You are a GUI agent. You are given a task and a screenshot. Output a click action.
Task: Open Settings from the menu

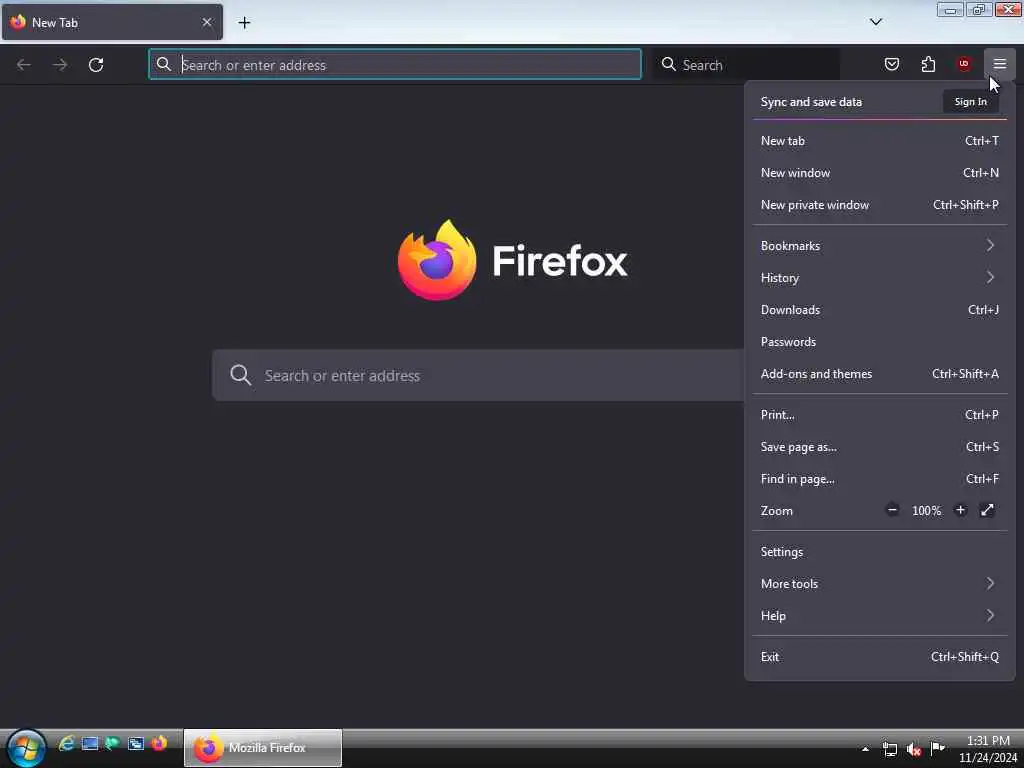pyautogui.click(x=880, y=552)
